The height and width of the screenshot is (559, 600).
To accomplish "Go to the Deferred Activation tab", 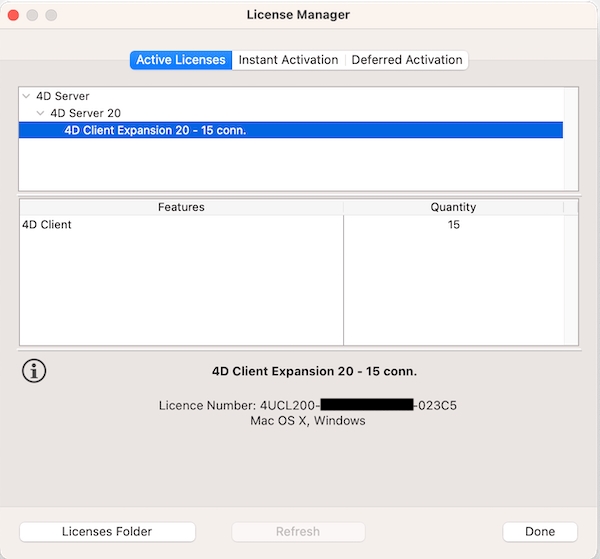I will tap(407, 60).
